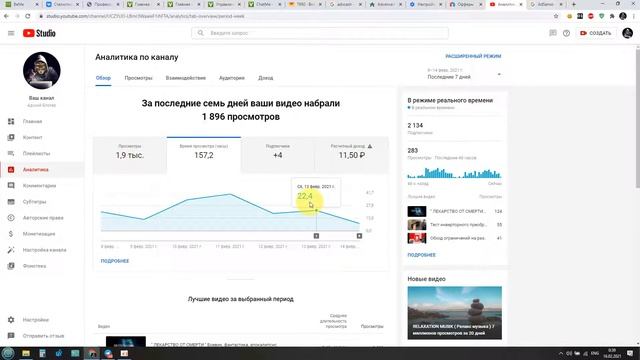Switch to the Просмотры tab

tap(138, 78)
